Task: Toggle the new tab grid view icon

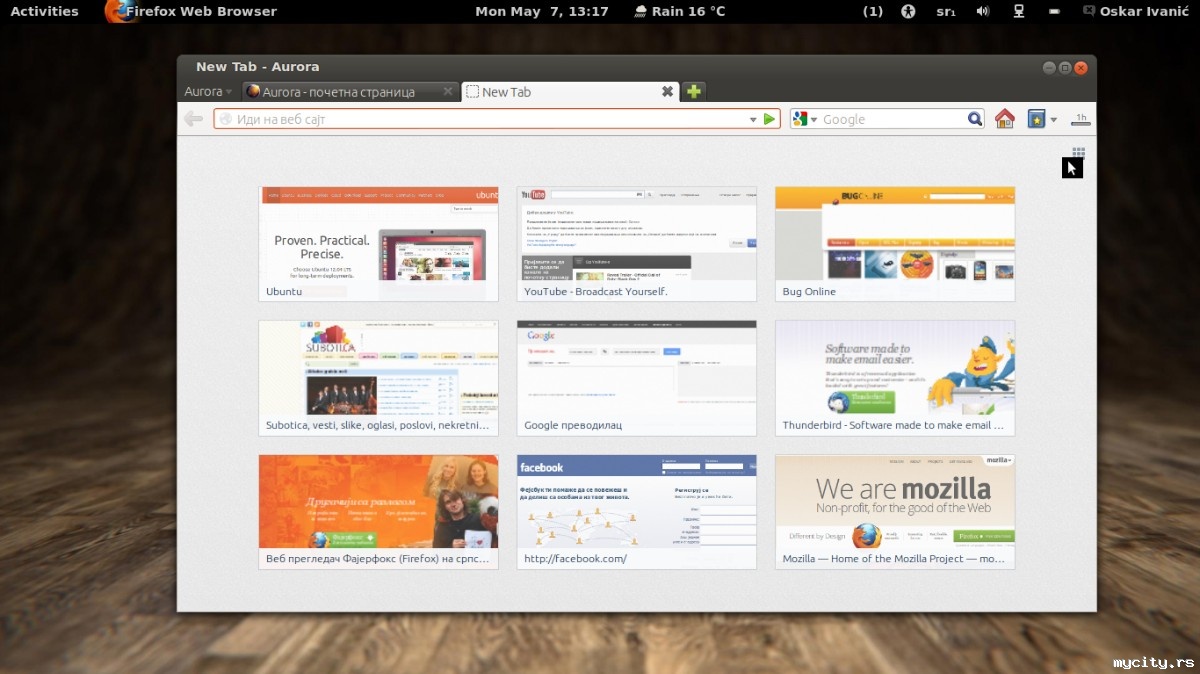Action: (1078, 152)
